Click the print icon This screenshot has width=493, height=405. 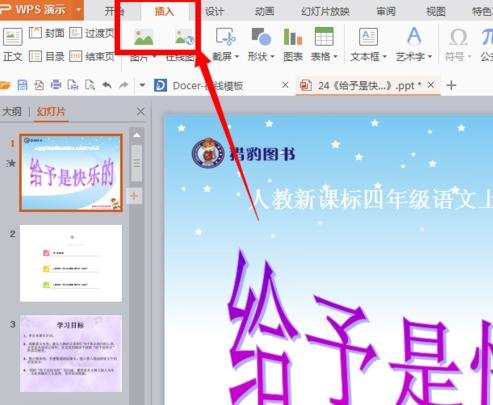[x=56, y=85]
